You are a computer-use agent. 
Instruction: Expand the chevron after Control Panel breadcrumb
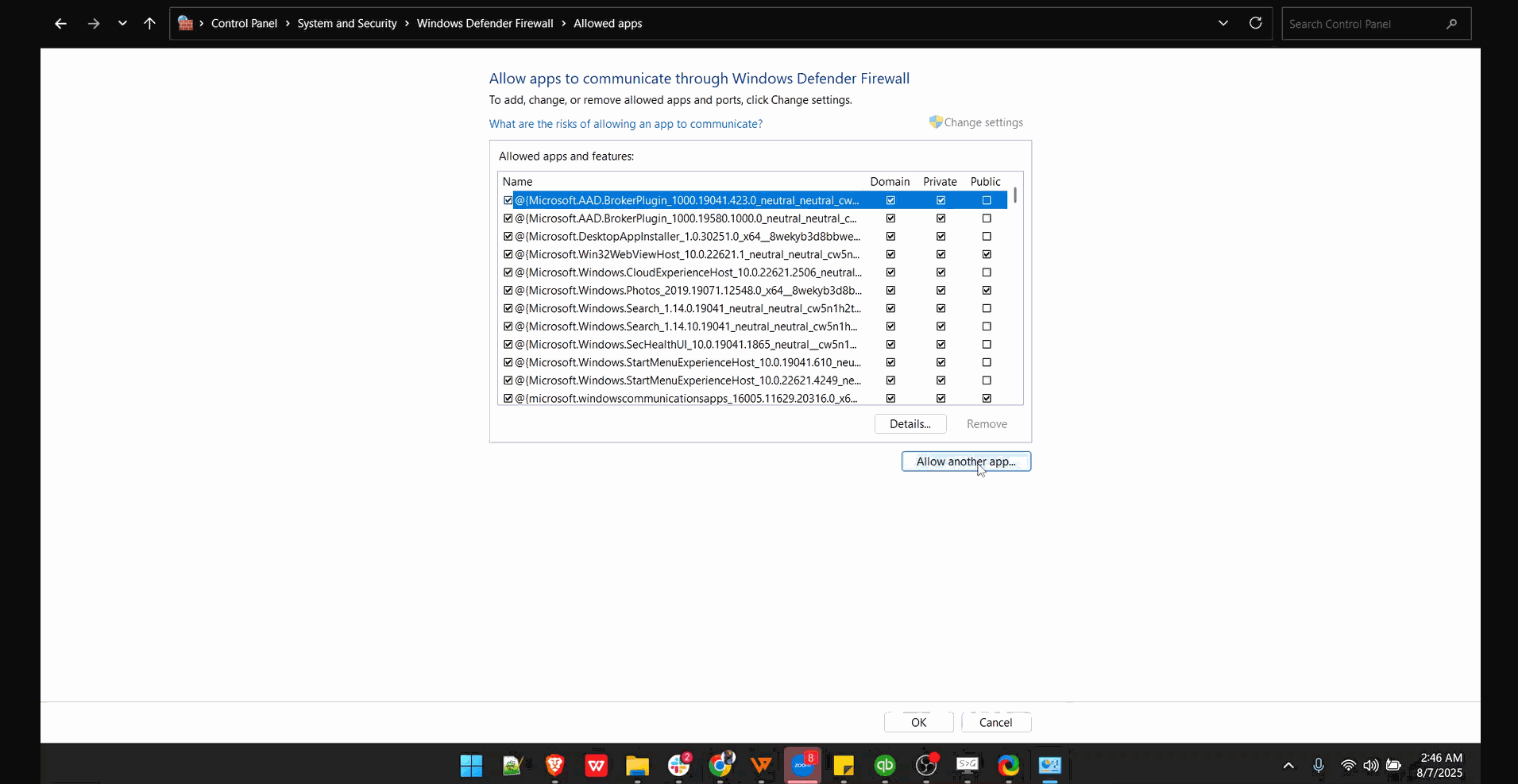288,24
